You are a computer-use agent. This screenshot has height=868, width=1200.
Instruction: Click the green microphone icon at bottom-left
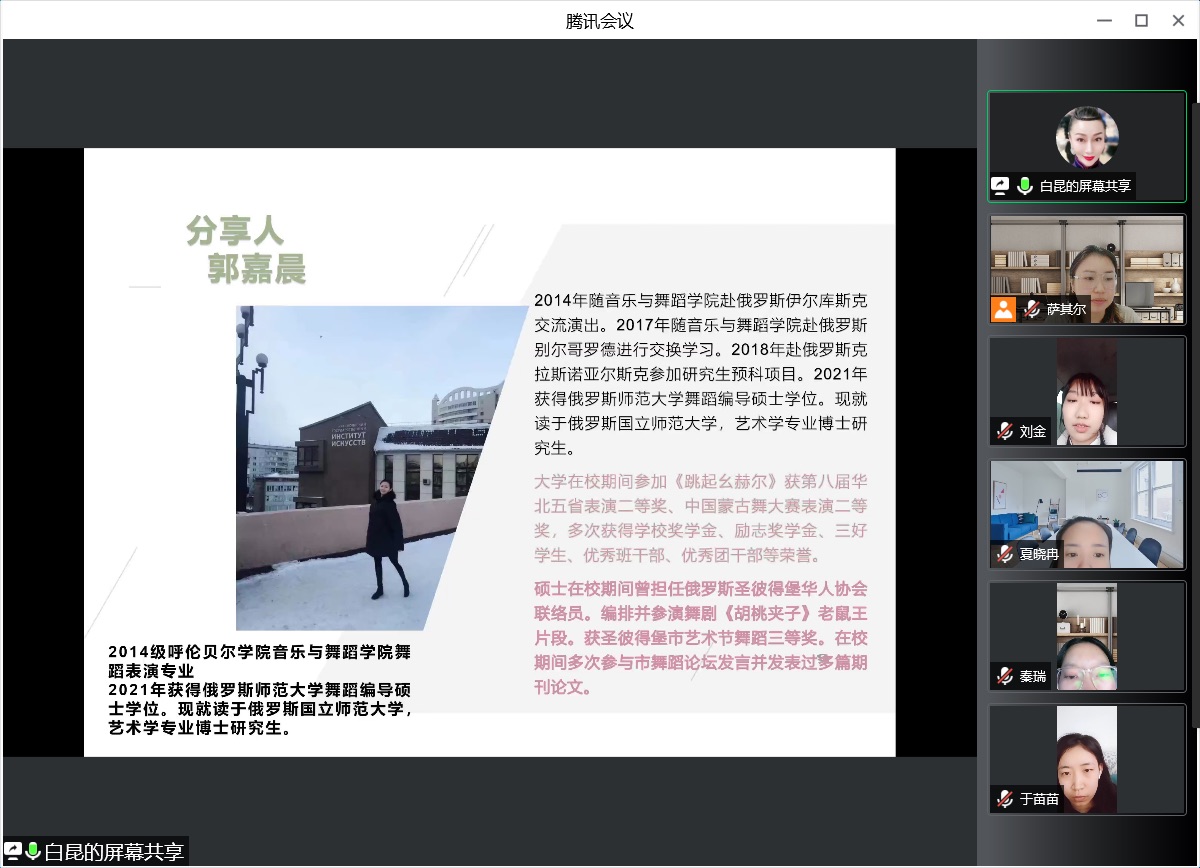pos(33,851)
